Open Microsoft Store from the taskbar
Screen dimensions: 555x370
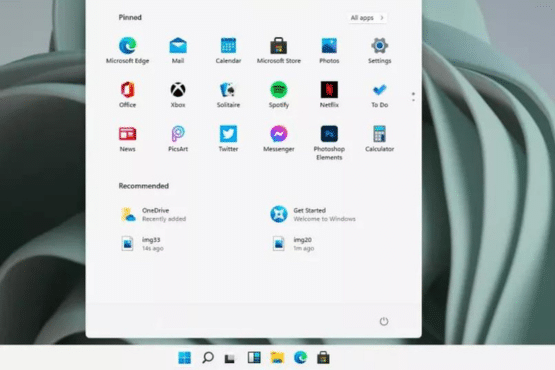coord(323,358)
